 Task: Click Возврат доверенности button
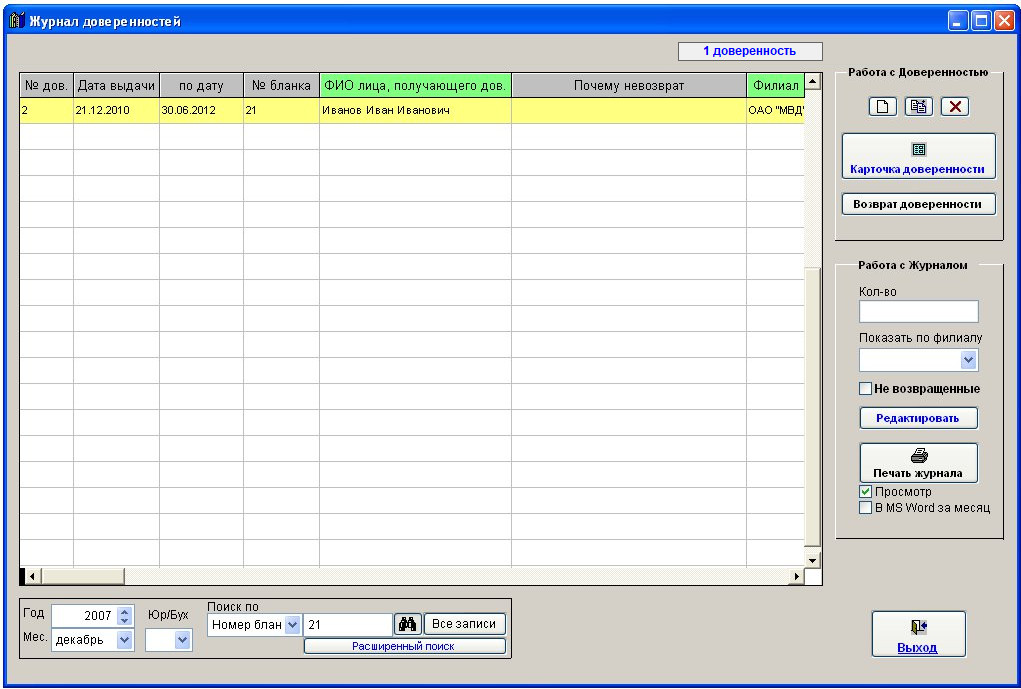pos(918,204)
